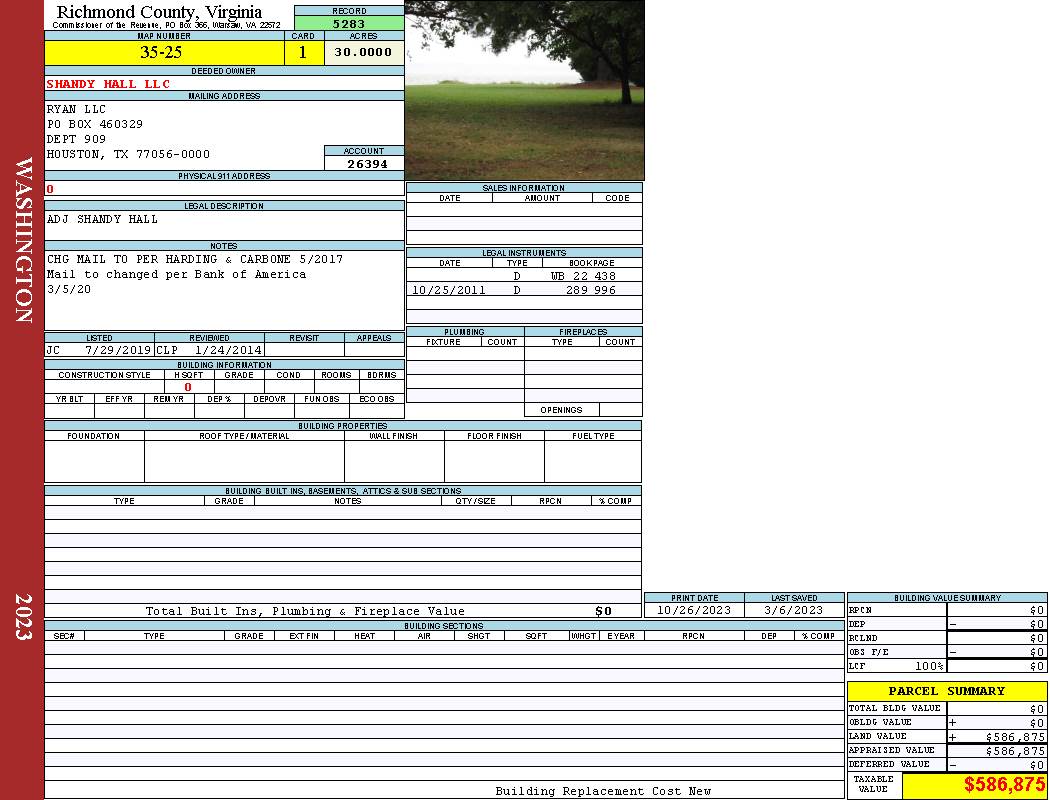Viewport: 1050px width, 800px height.
Task: Select the print date 10/26/2023
Action: point(693,610)
